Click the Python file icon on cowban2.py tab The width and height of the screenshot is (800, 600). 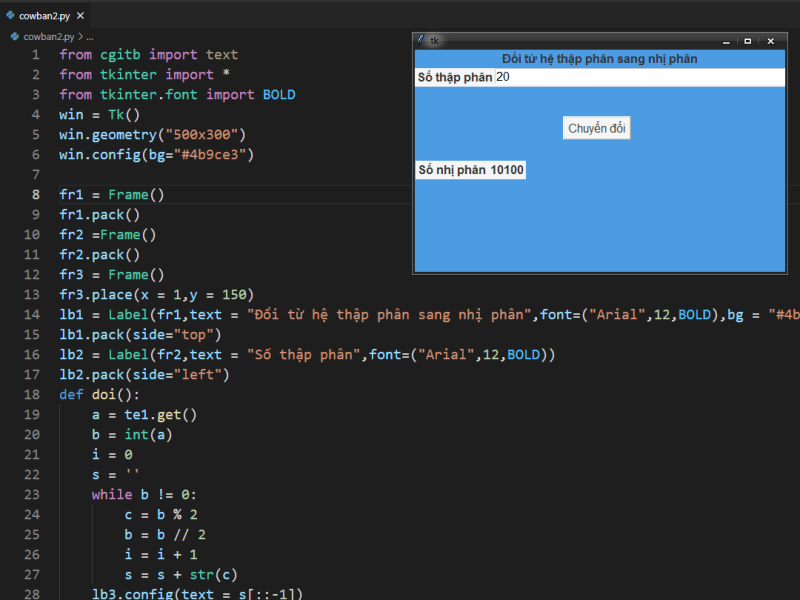pyautogui.click(x=10, y=15)
